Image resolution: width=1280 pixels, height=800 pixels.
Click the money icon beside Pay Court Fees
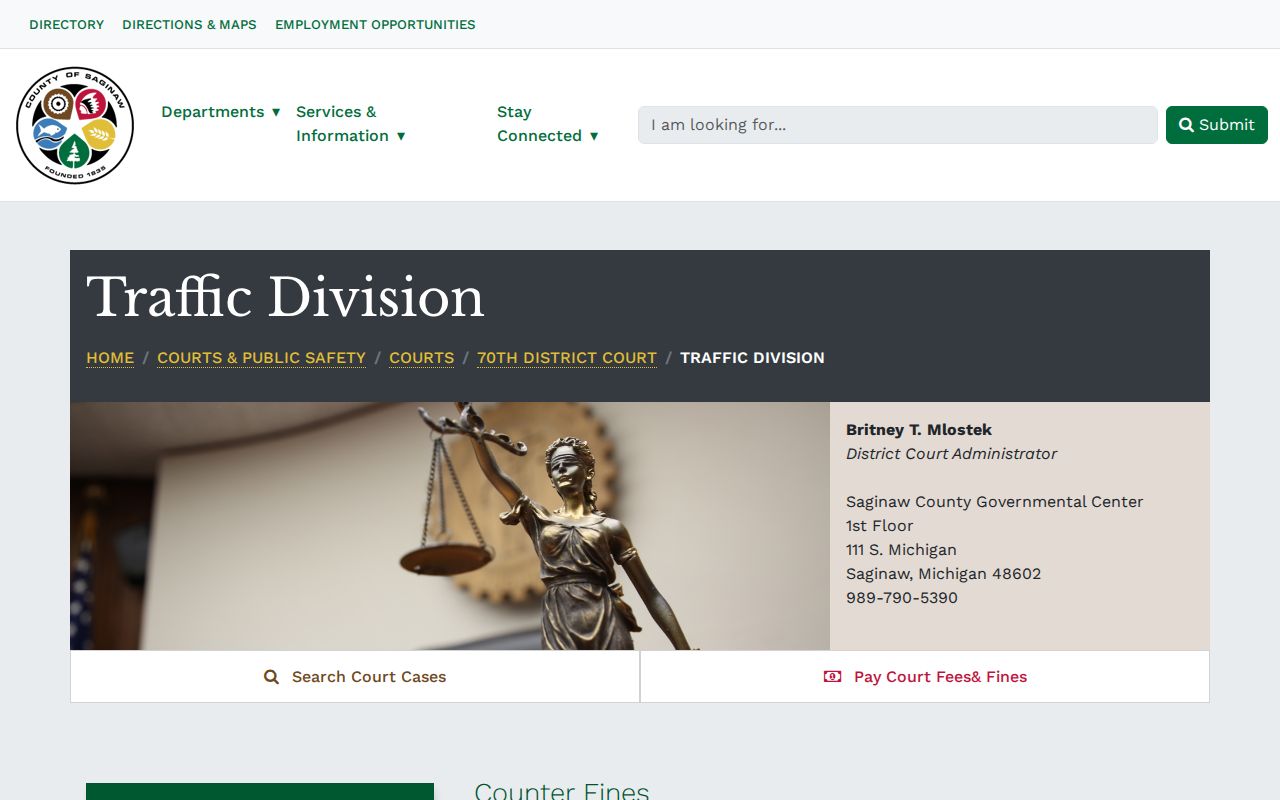click(832, 677)
